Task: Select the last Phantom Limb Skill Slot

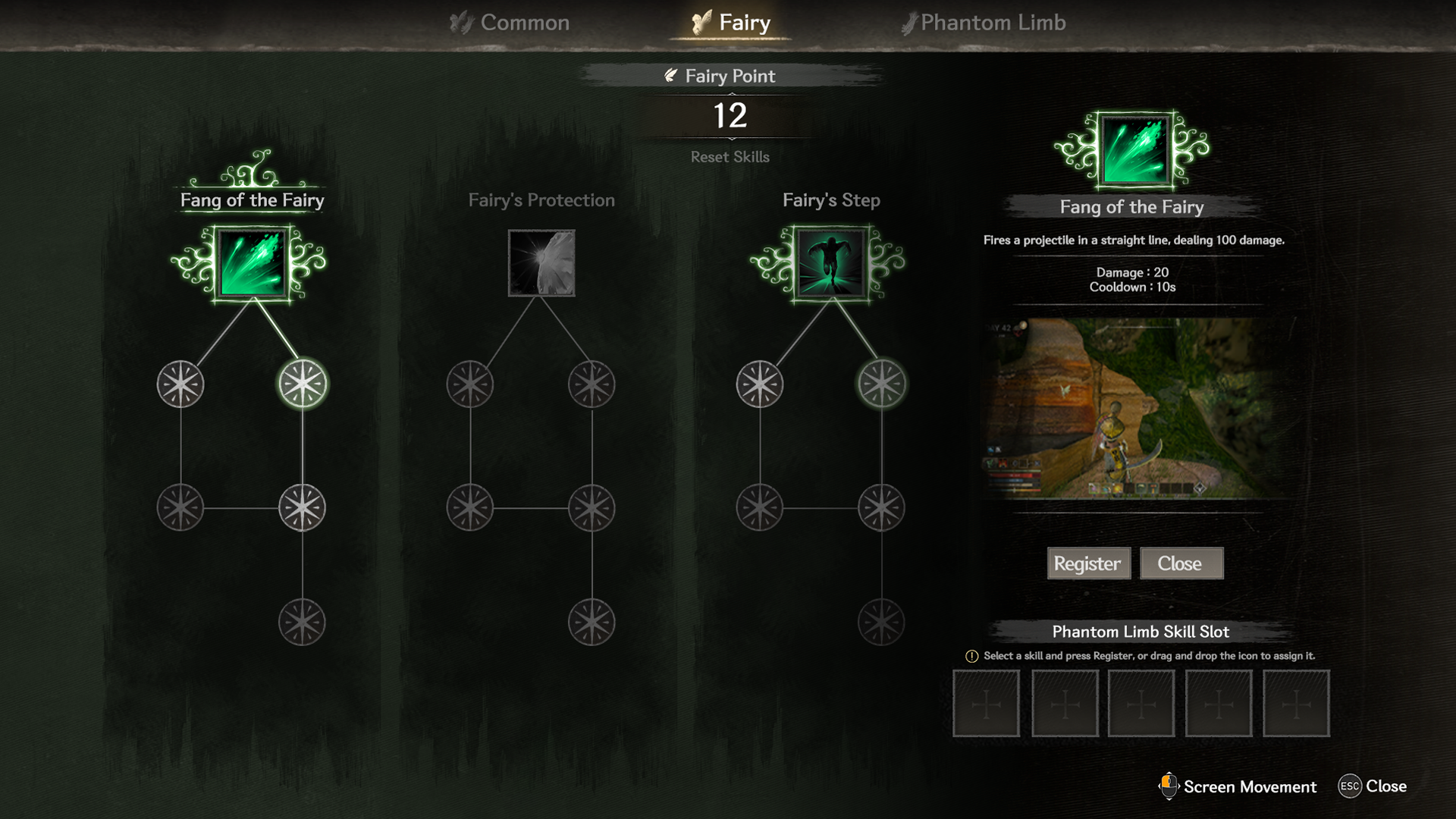Action: [x=1296, y=703]
